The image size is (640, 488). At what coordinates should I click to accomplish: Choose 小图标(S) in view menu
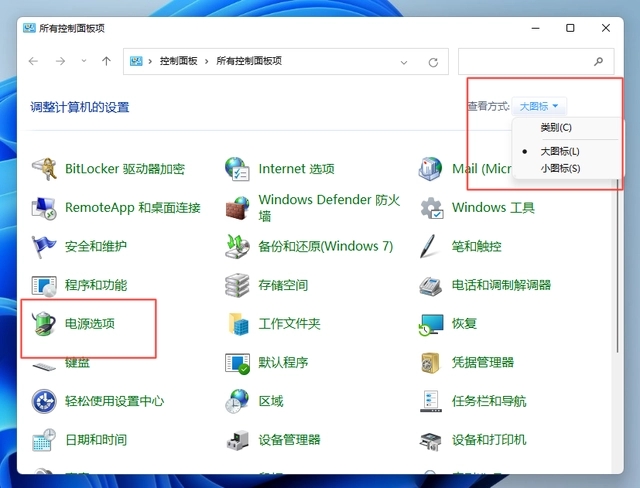pyautogui.click(x=560, y=168)
